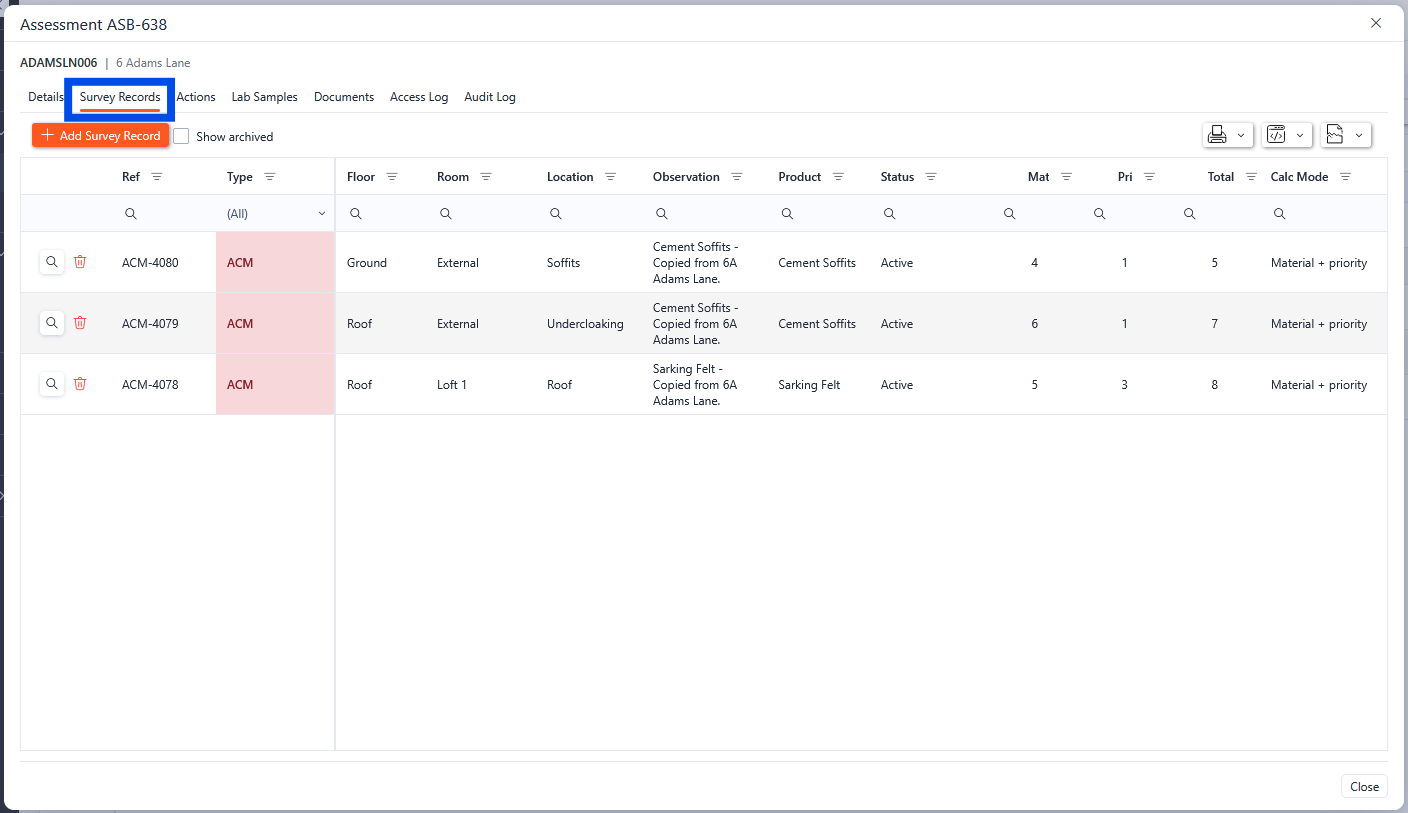Click the Add Survey Record button
This screenshot has width=1408, height=813.
[100, 136]
